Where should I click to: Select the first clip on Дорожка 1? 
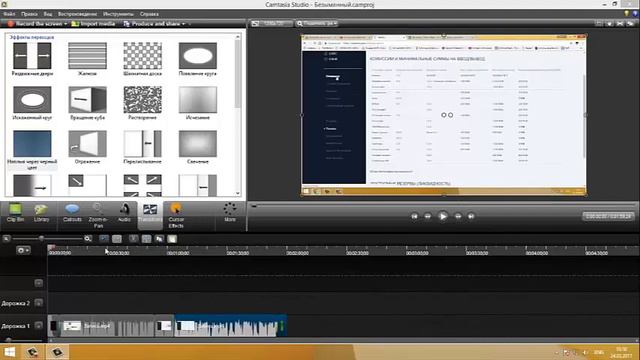102,326
